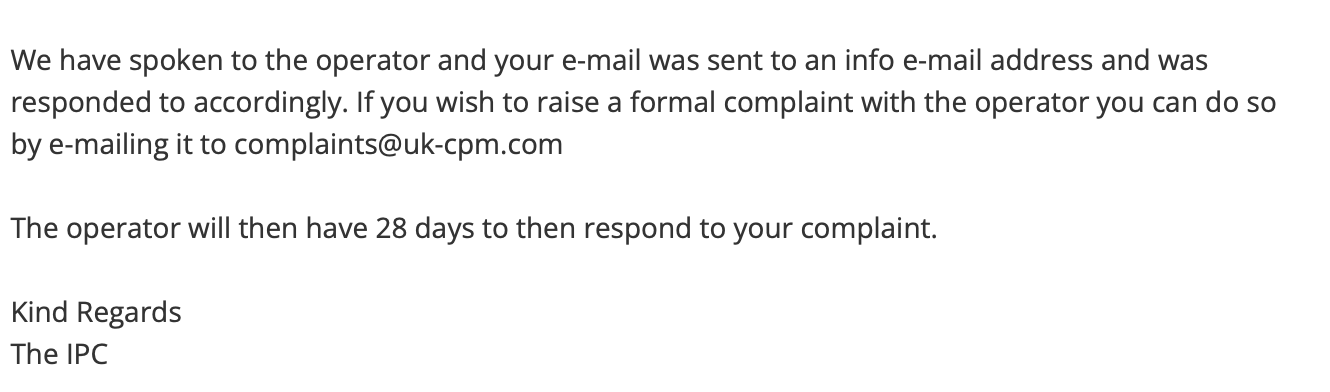Click the words "Kind Regards"

click(96, 313)
